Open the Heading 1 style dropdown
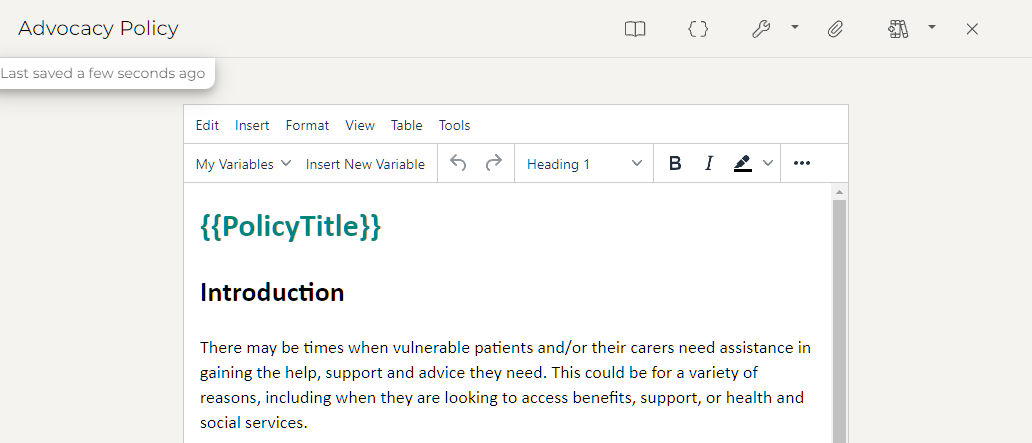The width and height of the screenshot is (1032, 443). [x=584, y=164]
